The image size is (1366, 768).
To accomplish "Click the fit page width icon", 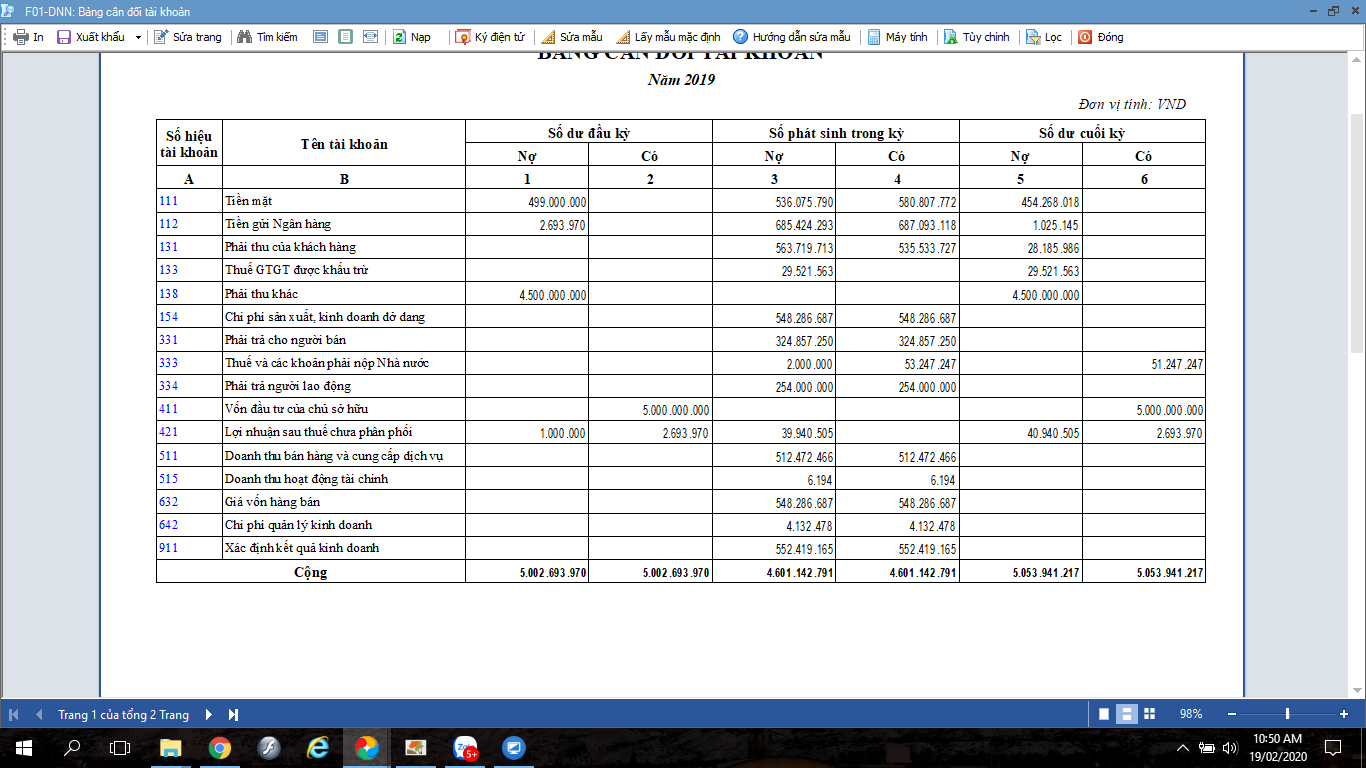I will pos(370,37).
